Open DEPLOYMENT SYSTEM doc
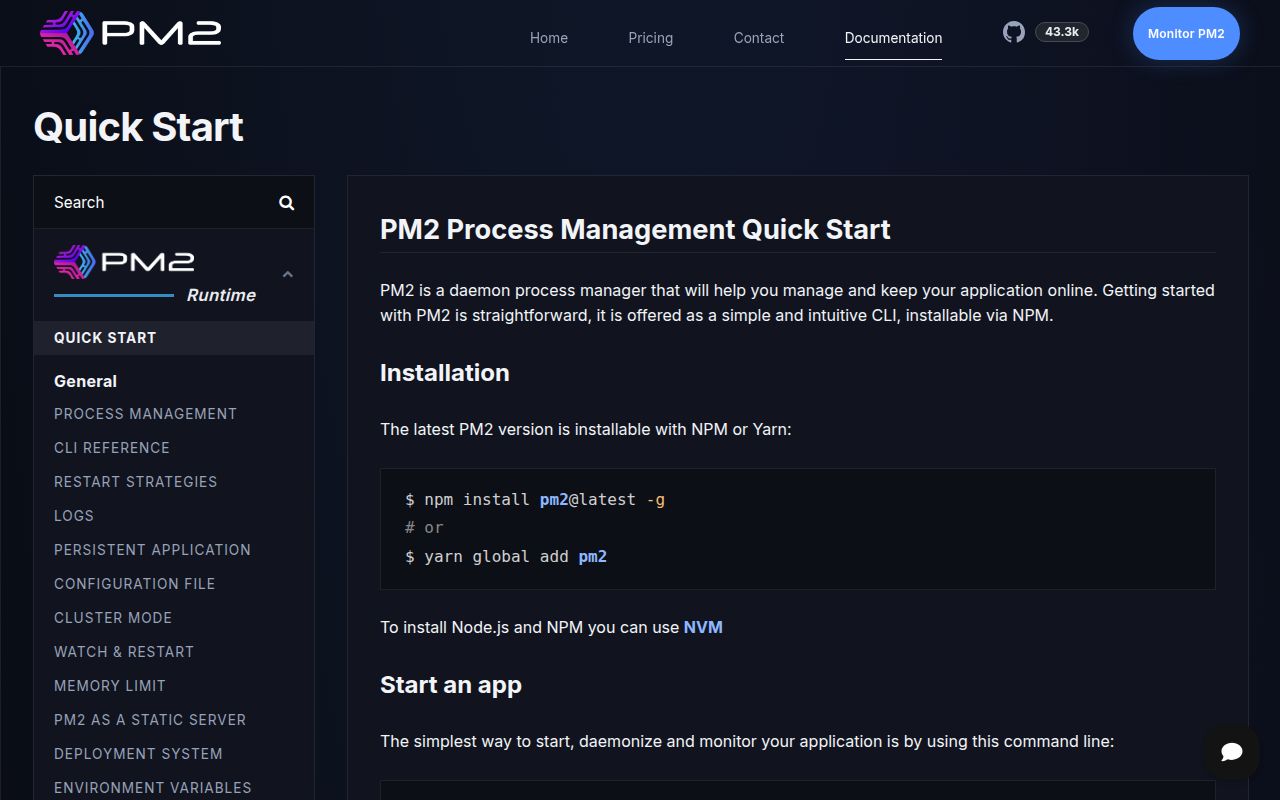This screenshot has height=800, width=1280. tap(138, 754)
